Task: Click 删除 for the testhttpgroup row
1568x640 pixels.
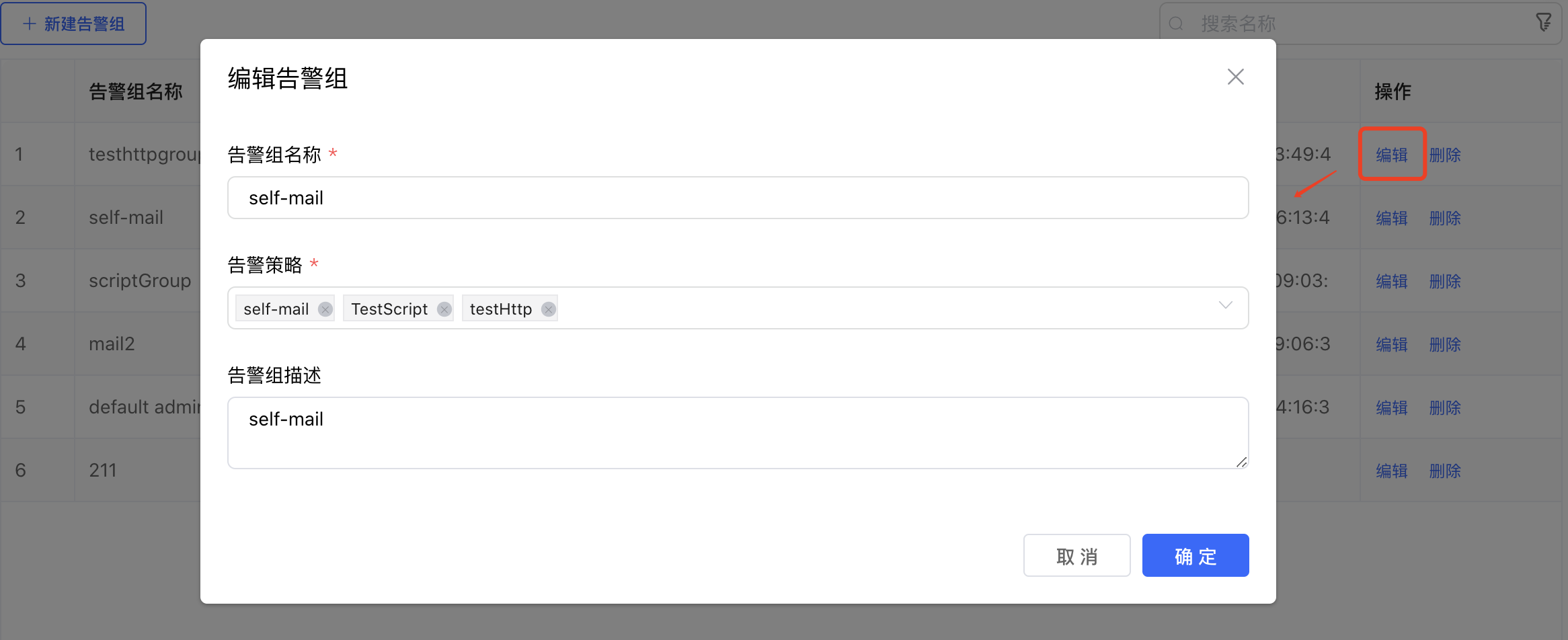Action: [1445, 155]
